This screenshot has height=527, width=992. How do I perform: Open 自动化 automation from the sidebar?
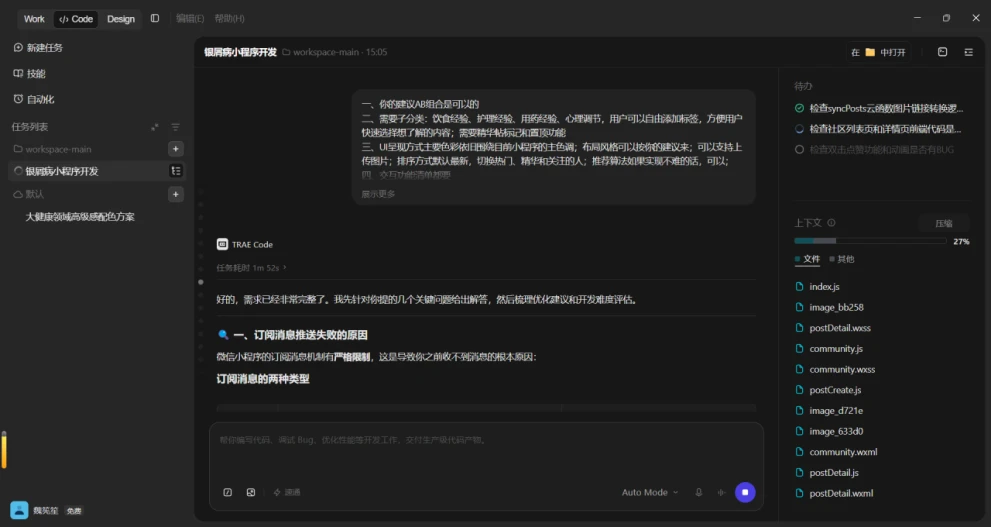[x=34, y=99]
